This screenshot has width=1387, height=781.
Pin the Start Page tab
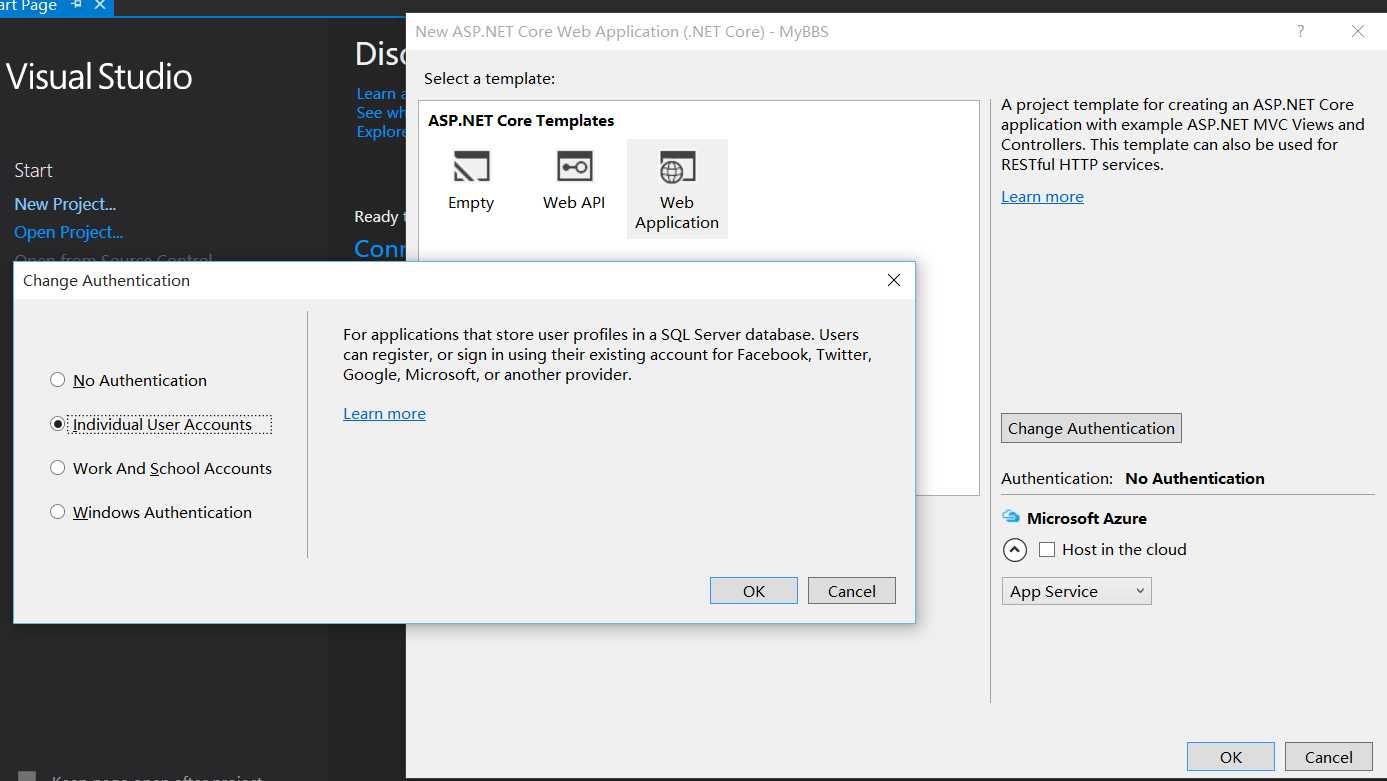(77, 5)
